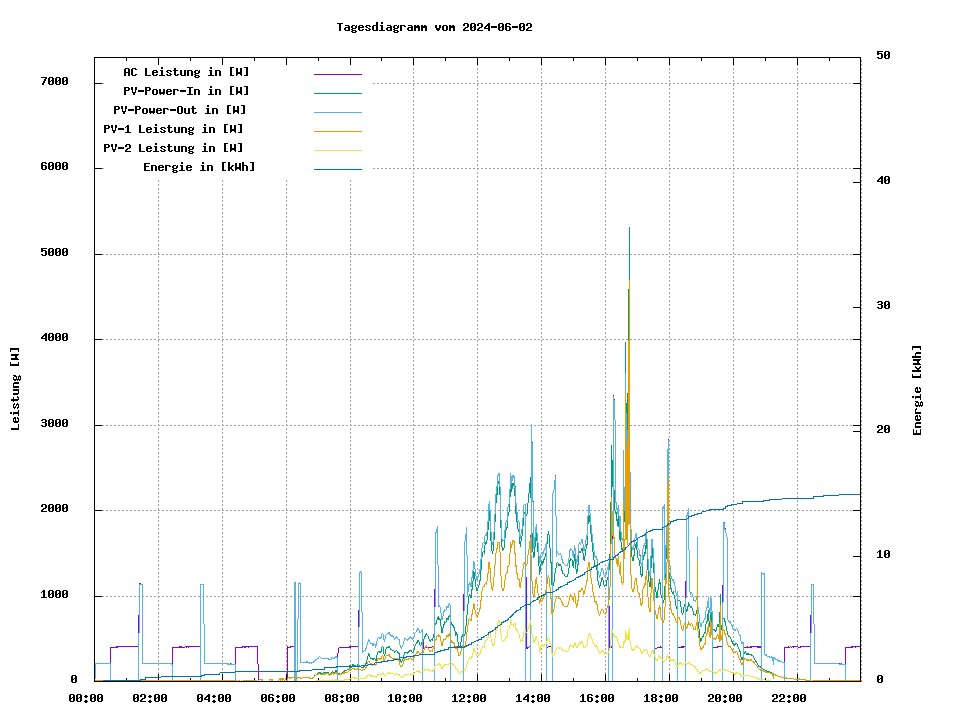Click the "AC Leistung in [W]" legend label
Viewport: 960px width, 720px height.
(186, 72)
